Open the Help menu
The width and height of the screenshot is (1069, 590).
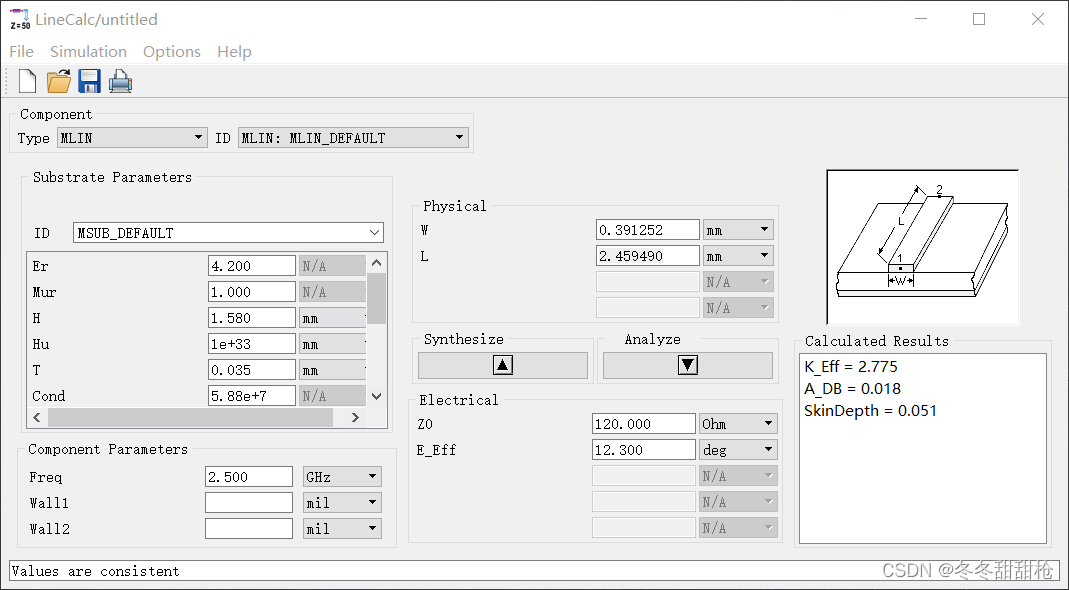click(234, 52)
